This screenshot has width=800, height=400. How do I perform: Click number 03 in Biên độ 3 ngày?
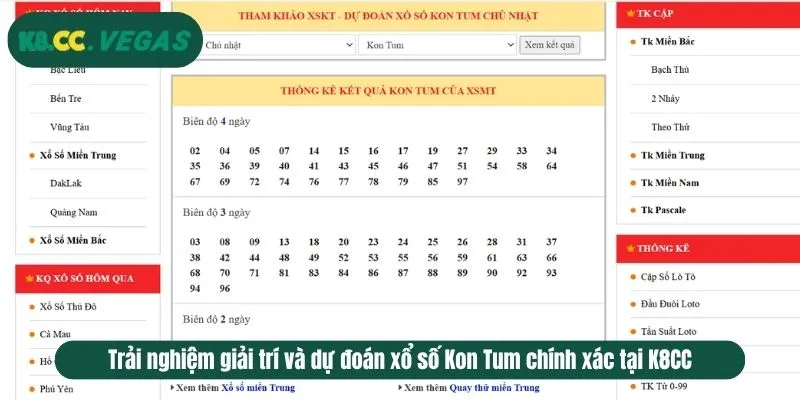[195, 242]
